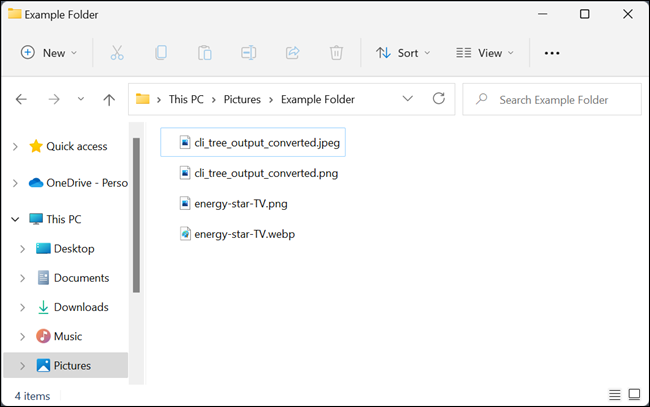Click the Rename icon in toolbar
Screen dimensions: 650x407
(248, 53)
